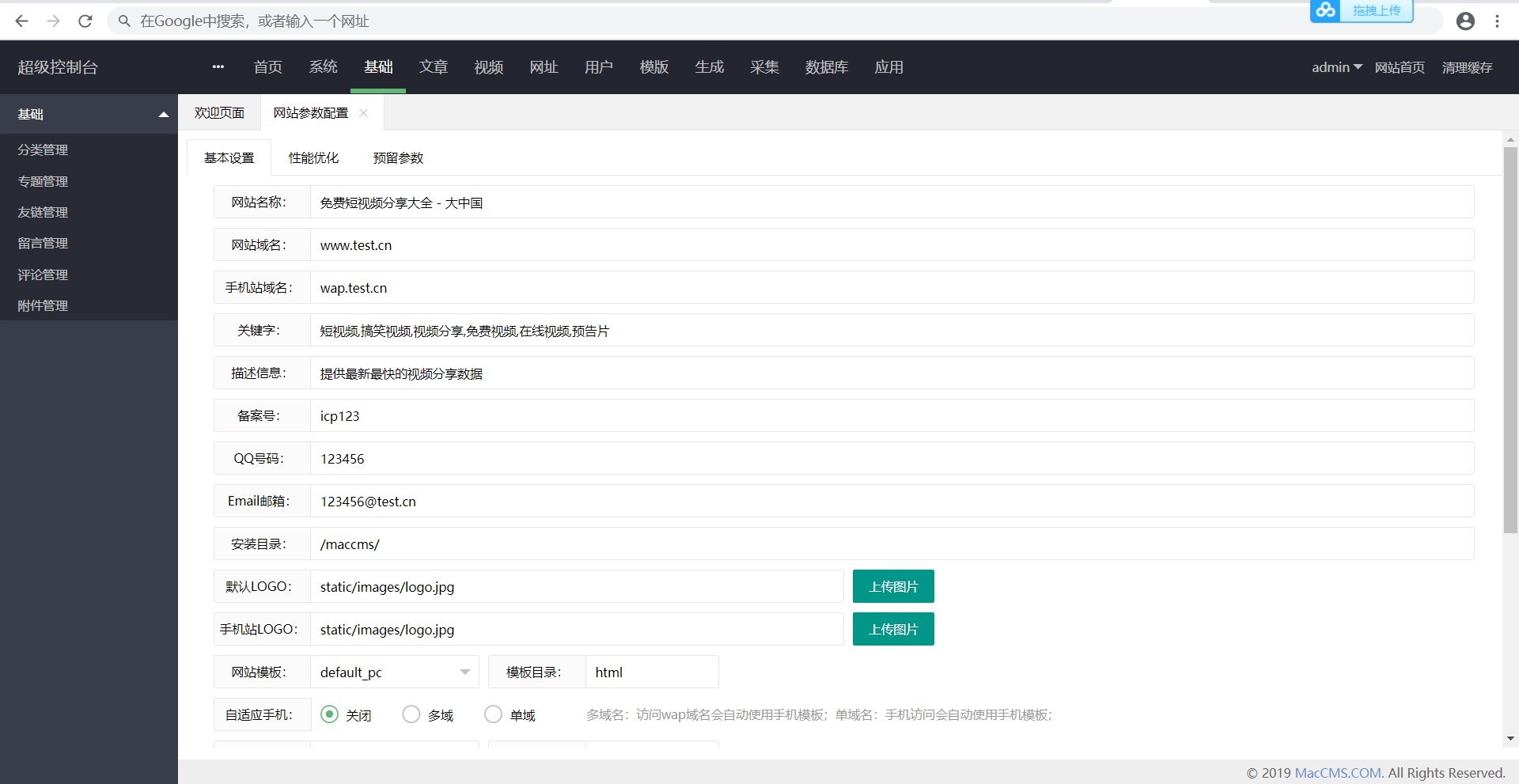
Task: Click the 超级控制台 logo title
Action: (58, 67)
